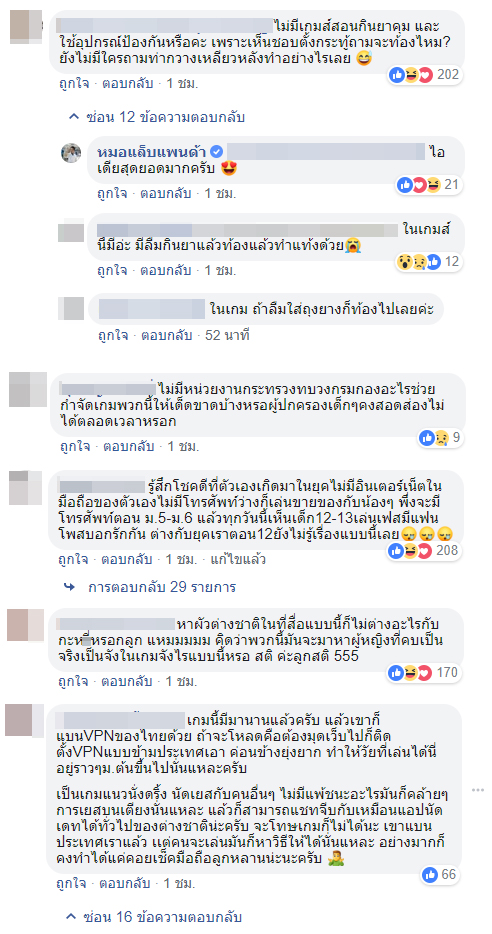Viewport: 492px width, 934px height.
Task: Click the reaction icons showing 170 reactions
Action: tap(424, 673)
